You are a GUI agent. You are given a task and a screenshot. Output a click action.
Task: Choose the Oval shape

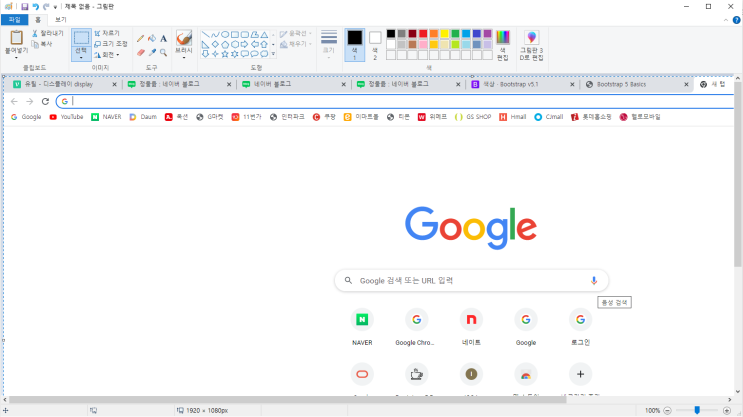[x=225, y=35]
